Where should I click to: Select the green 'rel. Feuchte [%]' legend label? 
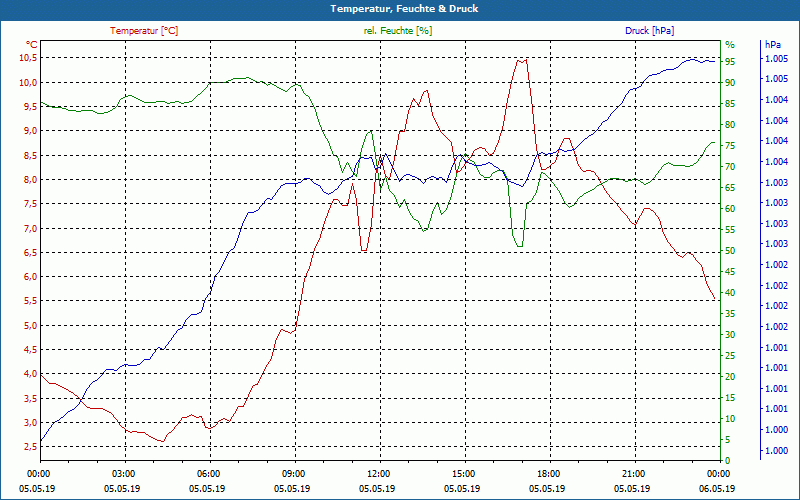pyautogui.click(x=397, y=31)
